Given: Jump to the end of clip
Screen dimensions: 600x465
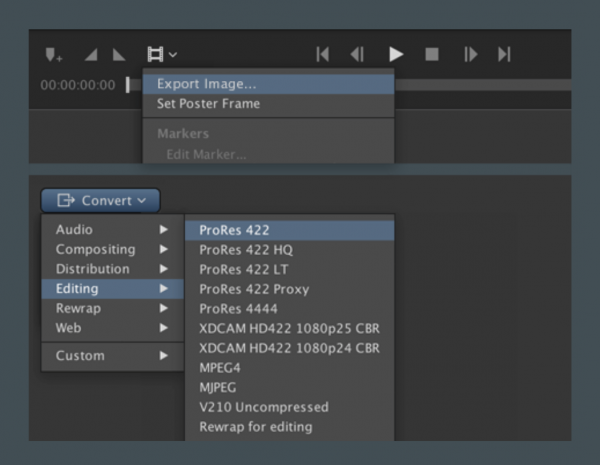Looking at the screenshot, I should click(505, 54).
